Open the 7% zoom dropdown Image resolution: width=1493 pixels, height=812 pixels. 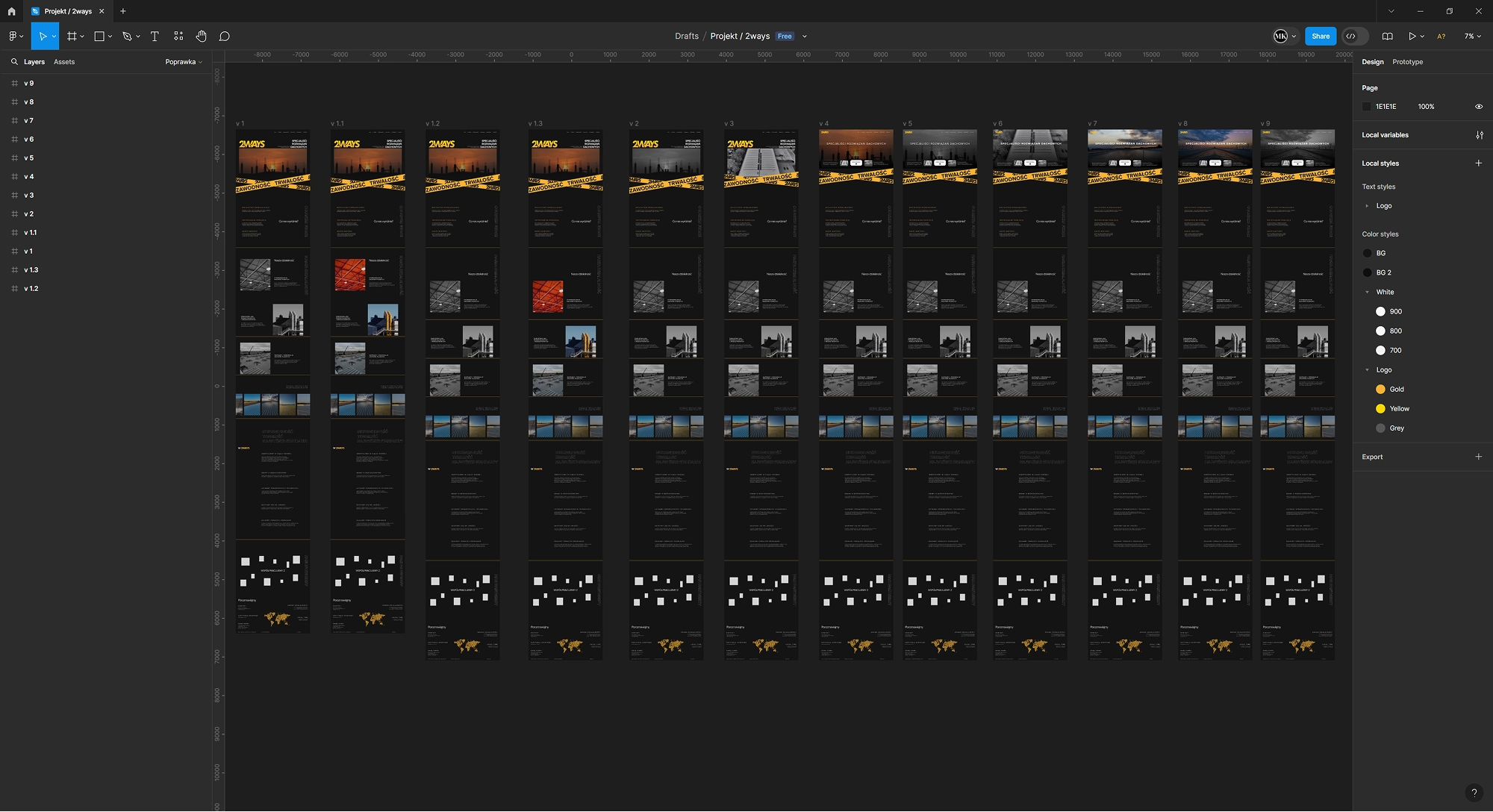click(1472, 36)
